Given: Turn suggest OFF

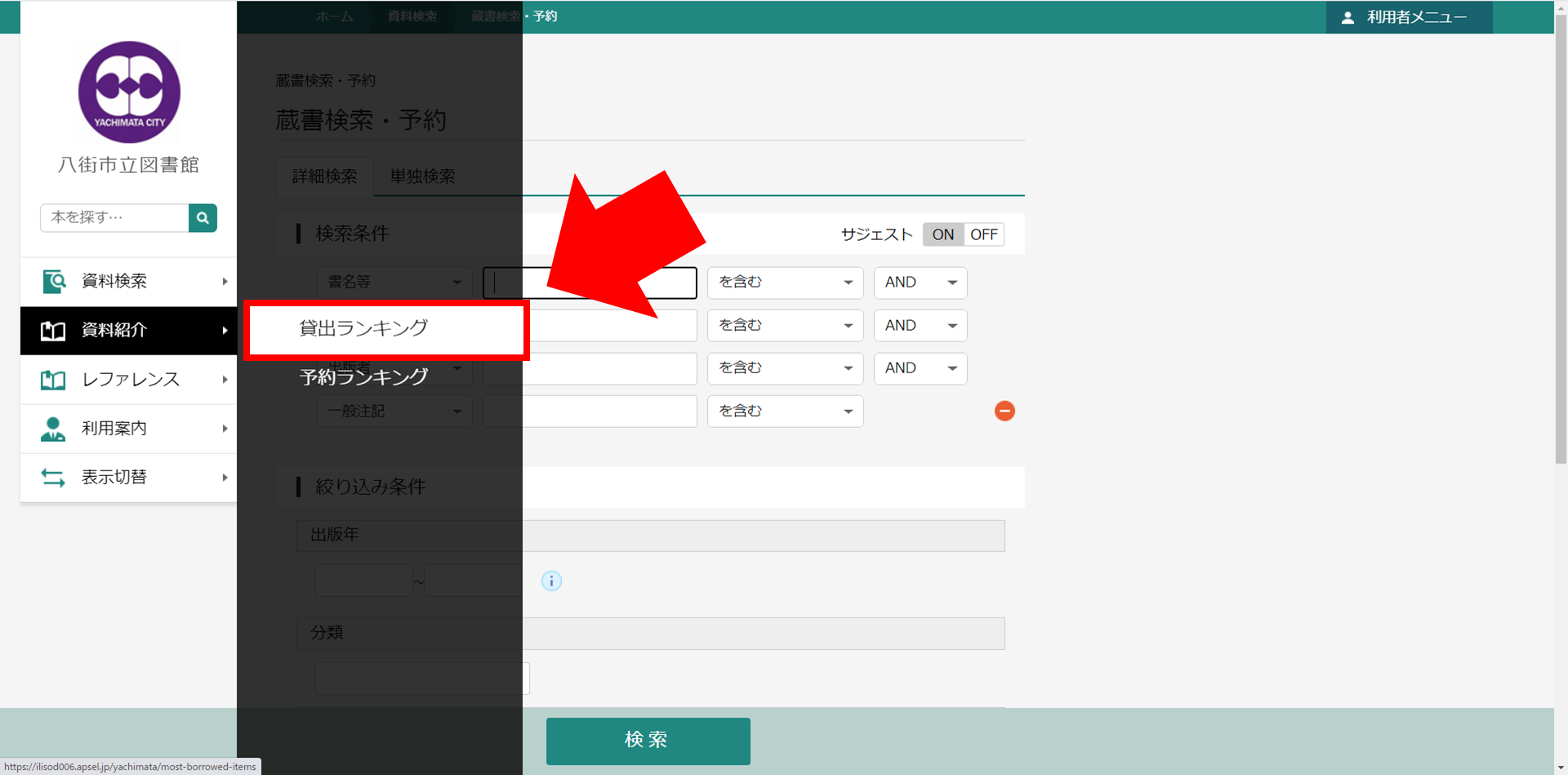Looking at the screenshot, I should pos(984,234).
